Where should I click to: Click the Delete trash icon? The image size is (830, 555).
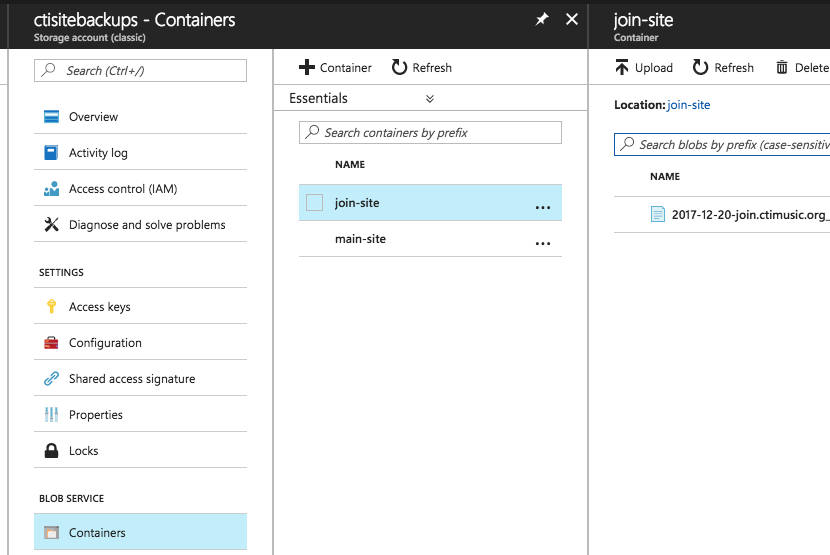[782, 67]
